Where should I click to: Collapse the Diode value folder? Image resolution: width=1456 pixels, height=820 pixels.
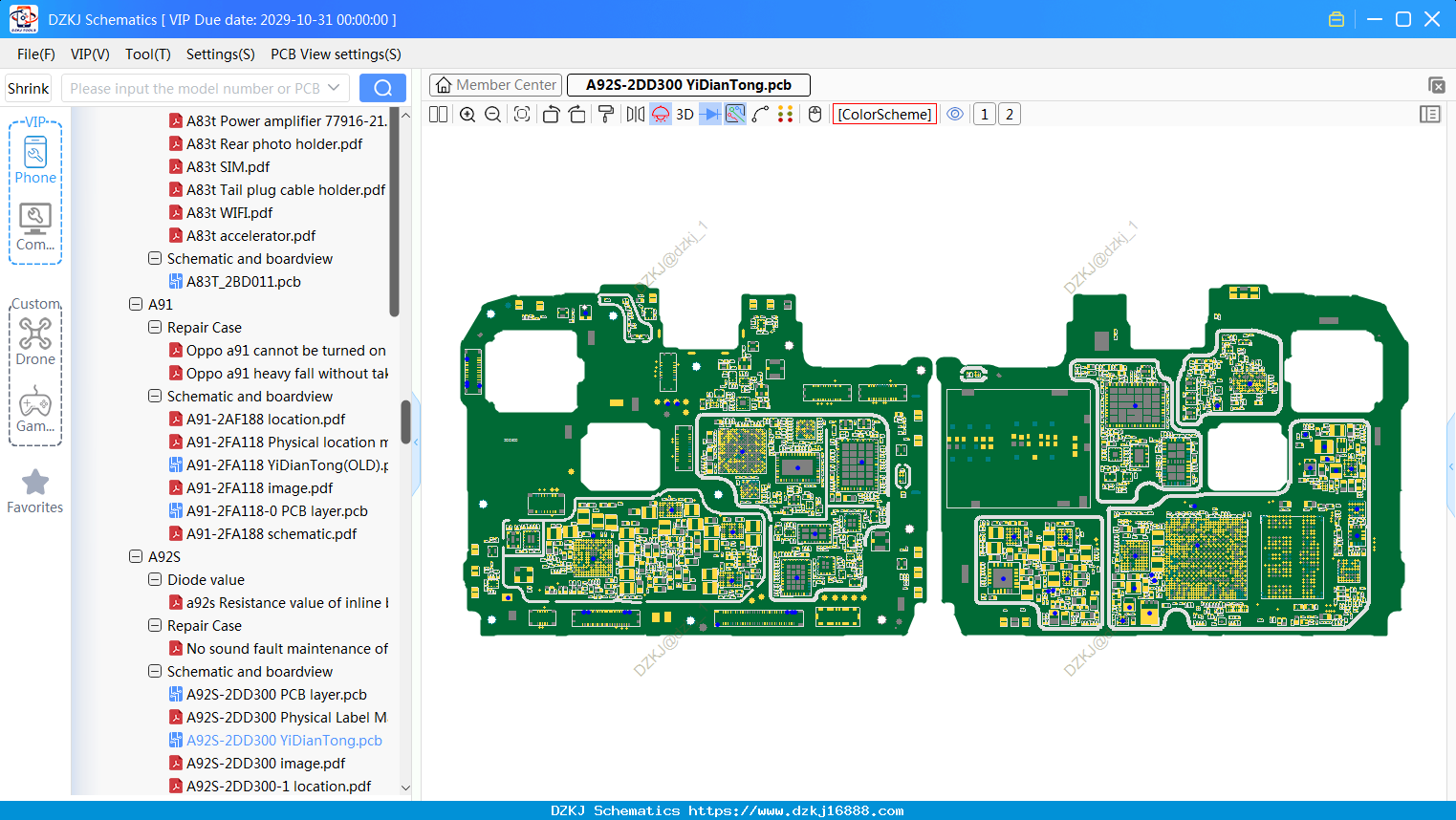click(x=155, y=580)
